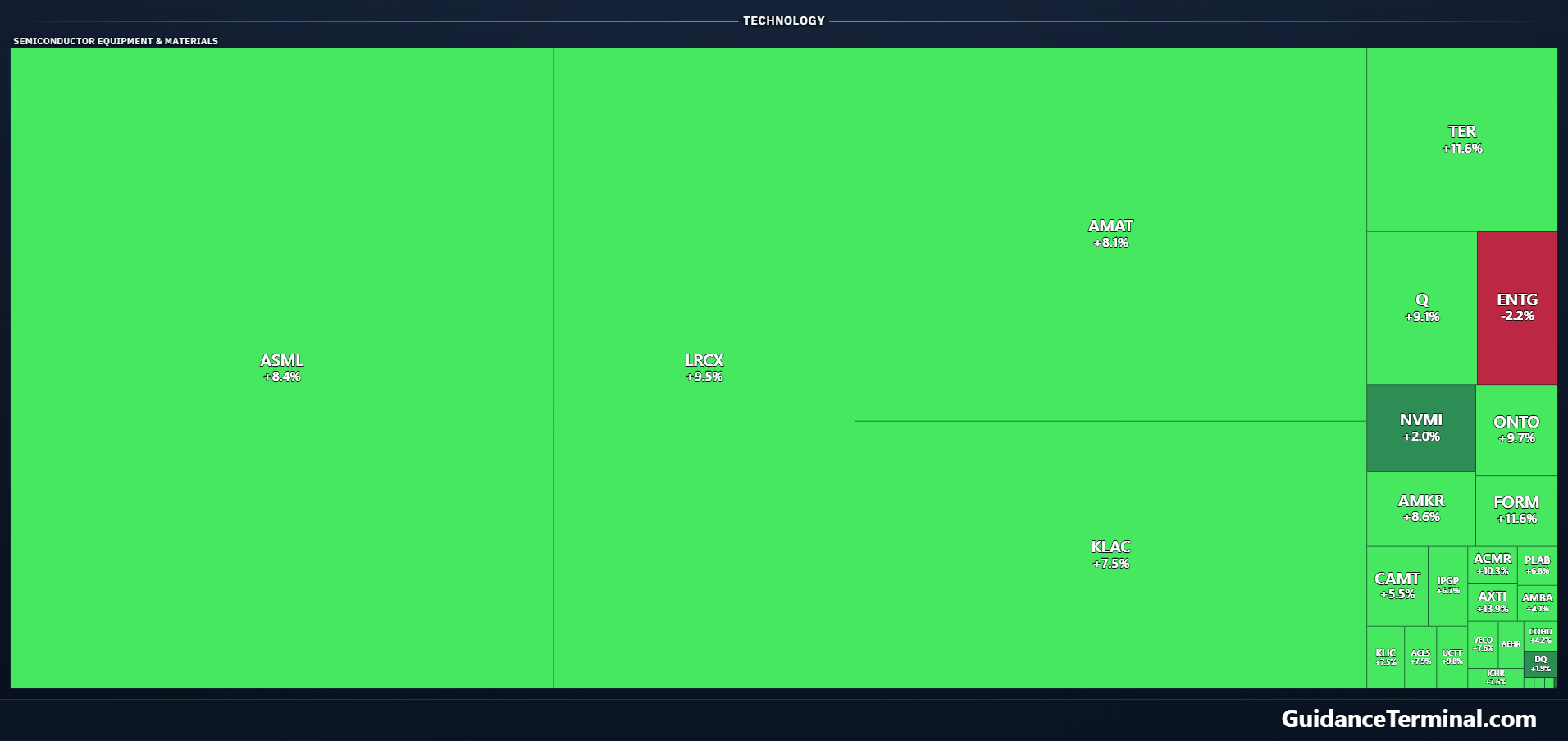The image size is (1568, 741).
Task: Open the GuidanceTerminal.com link
Action: (x=1409, y=719)
